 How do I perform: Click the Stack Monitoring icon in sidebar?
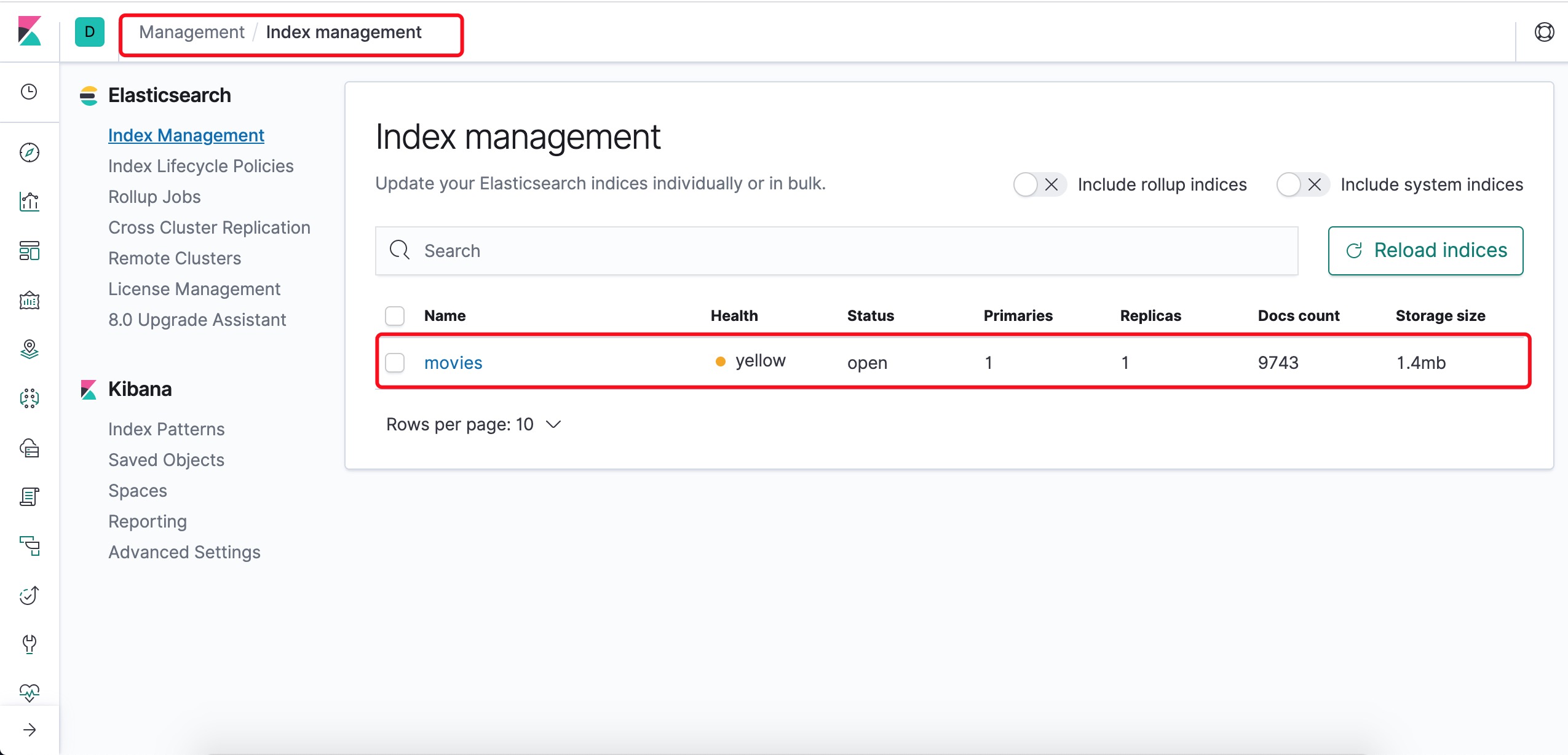29,692
